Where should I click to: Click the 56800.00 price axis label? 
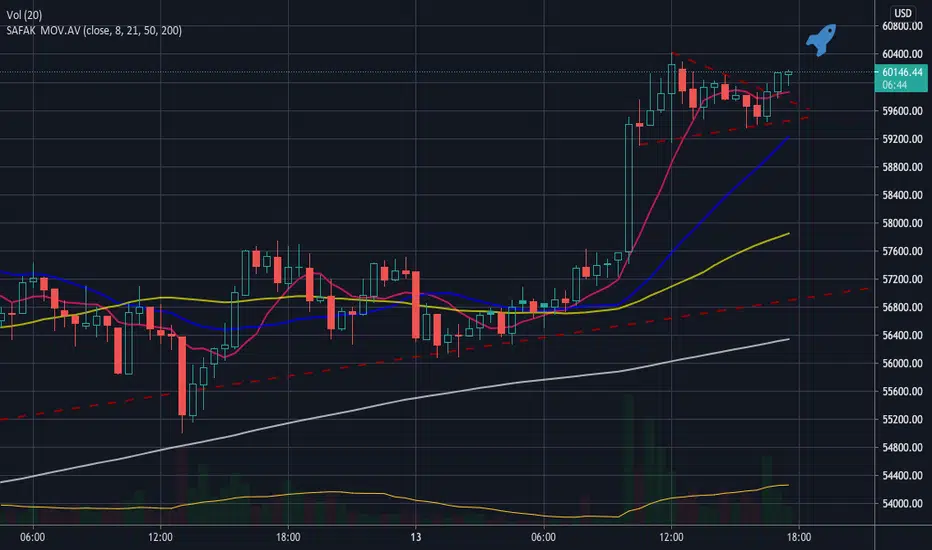[x=902, y=307]
